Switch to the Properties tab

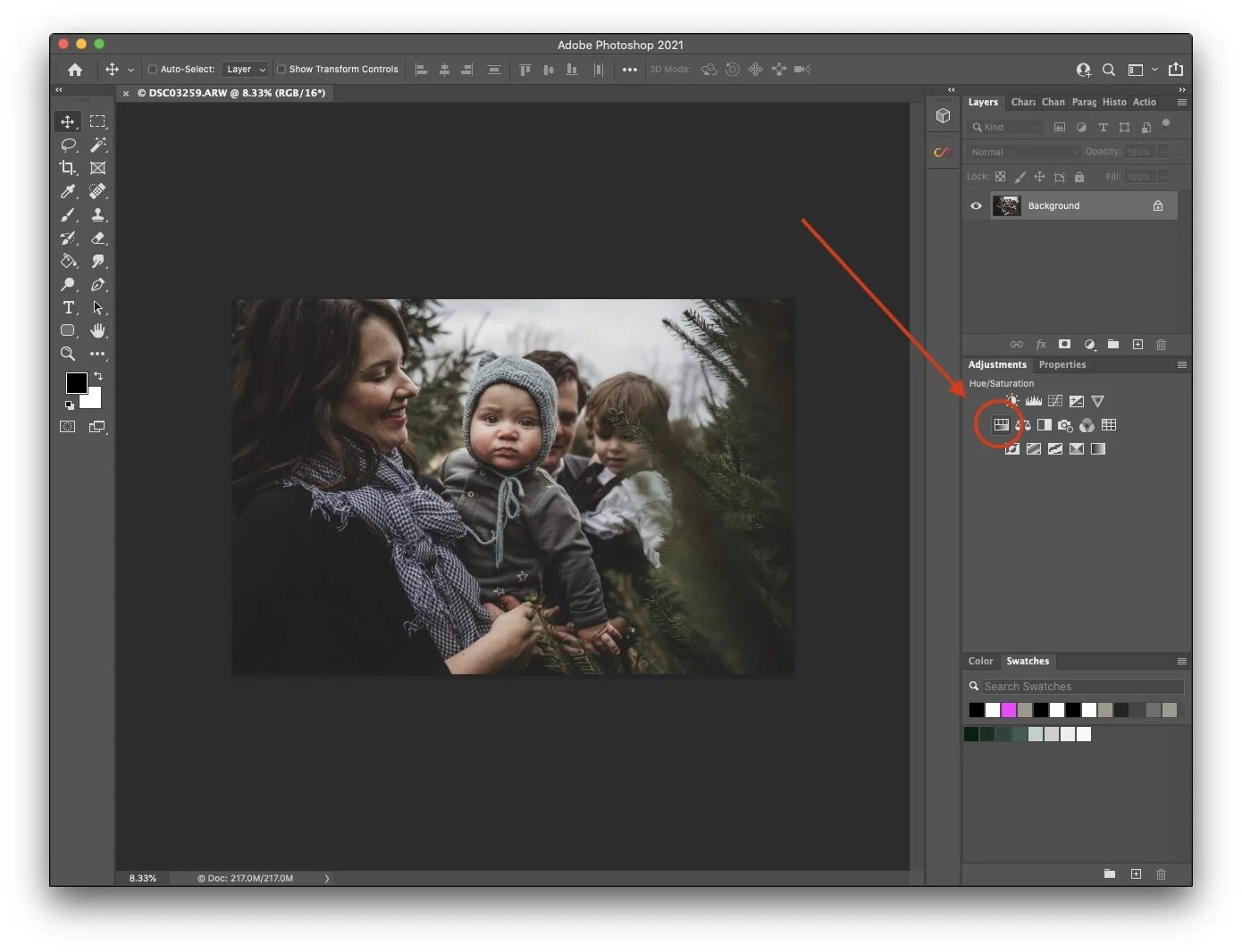(1062, 364)
